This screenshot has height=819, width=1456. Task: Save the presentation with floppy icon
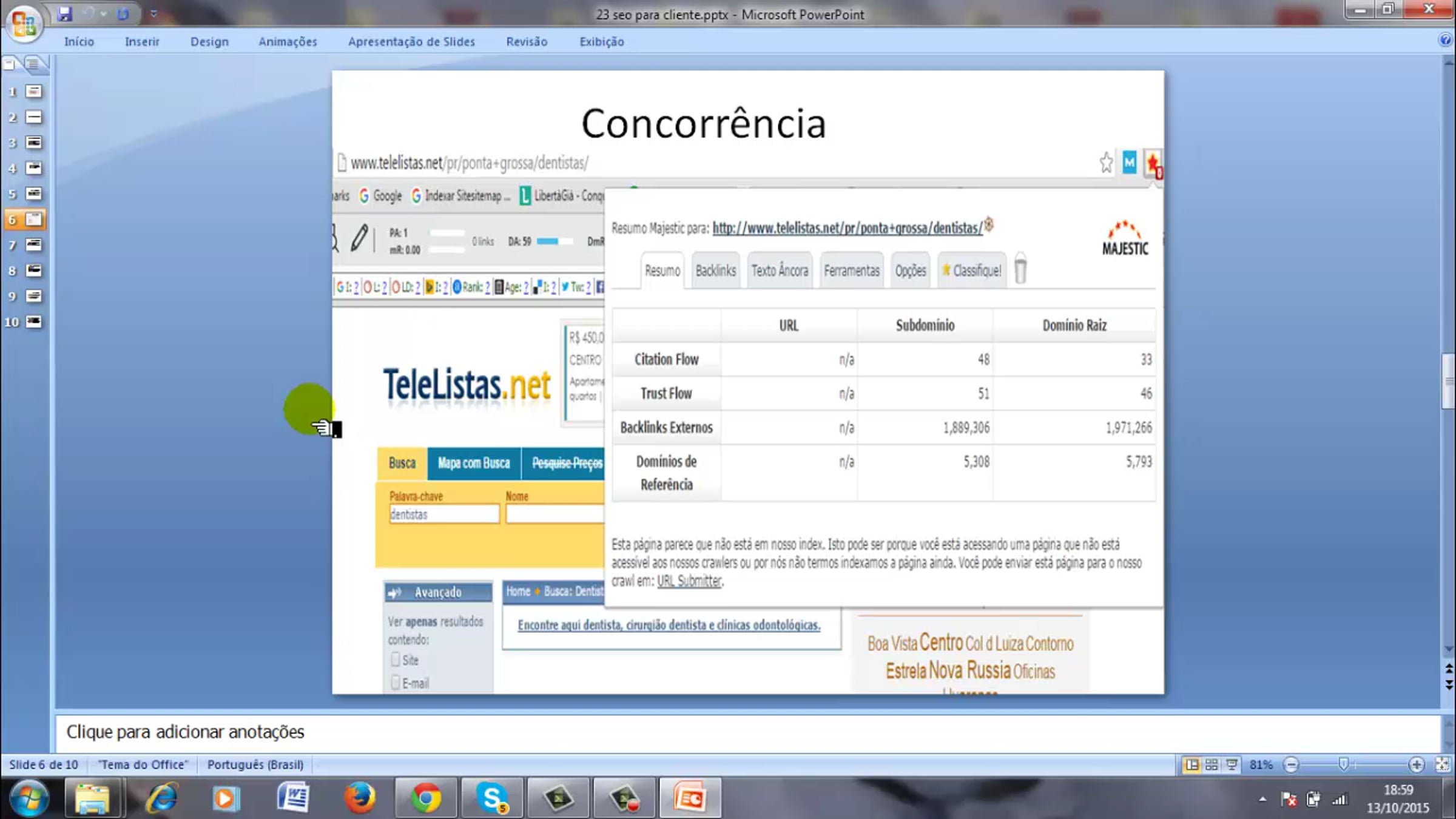click(64, 13)
